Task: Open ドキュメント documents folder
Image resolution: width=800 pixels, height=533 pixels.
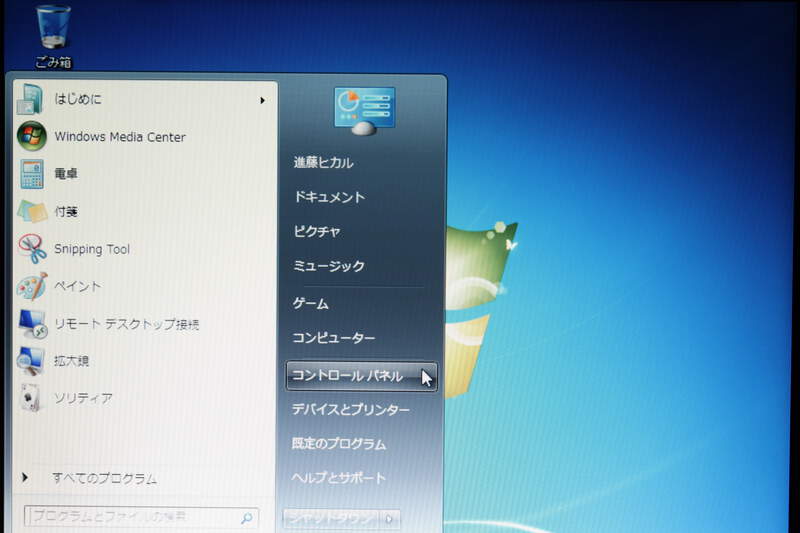Action: 329,197
